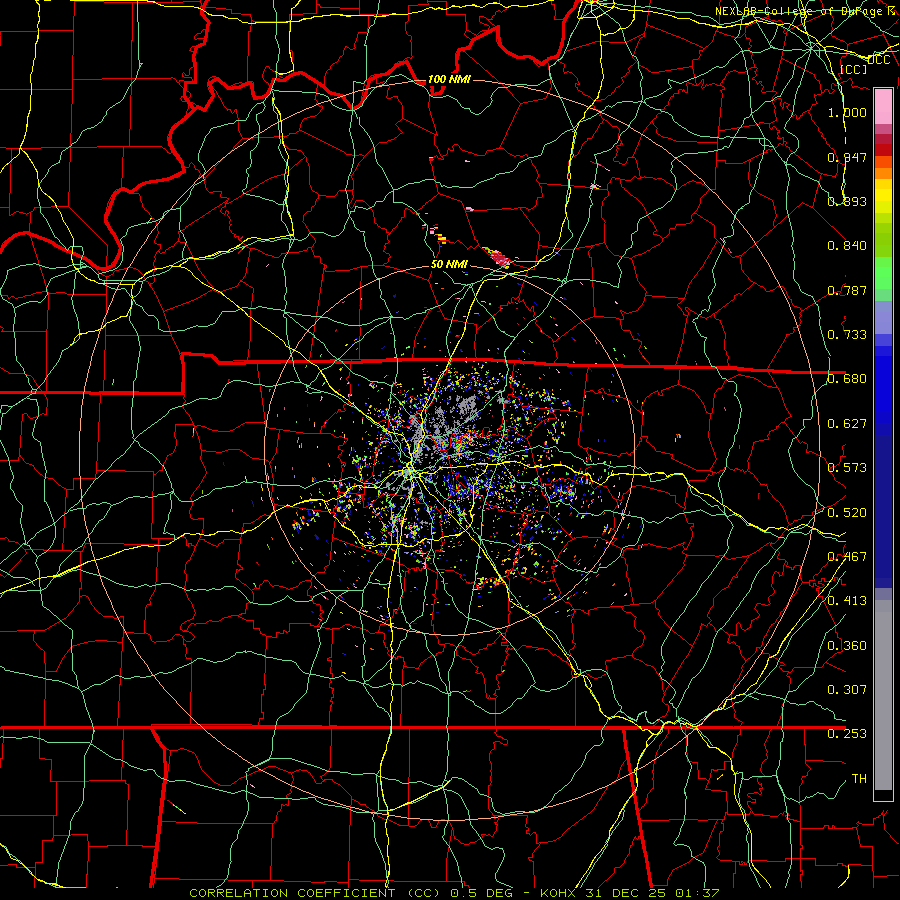Select the bright red legend color band
Viewport: 900px width, 900px height.
[x=883, y=150]
